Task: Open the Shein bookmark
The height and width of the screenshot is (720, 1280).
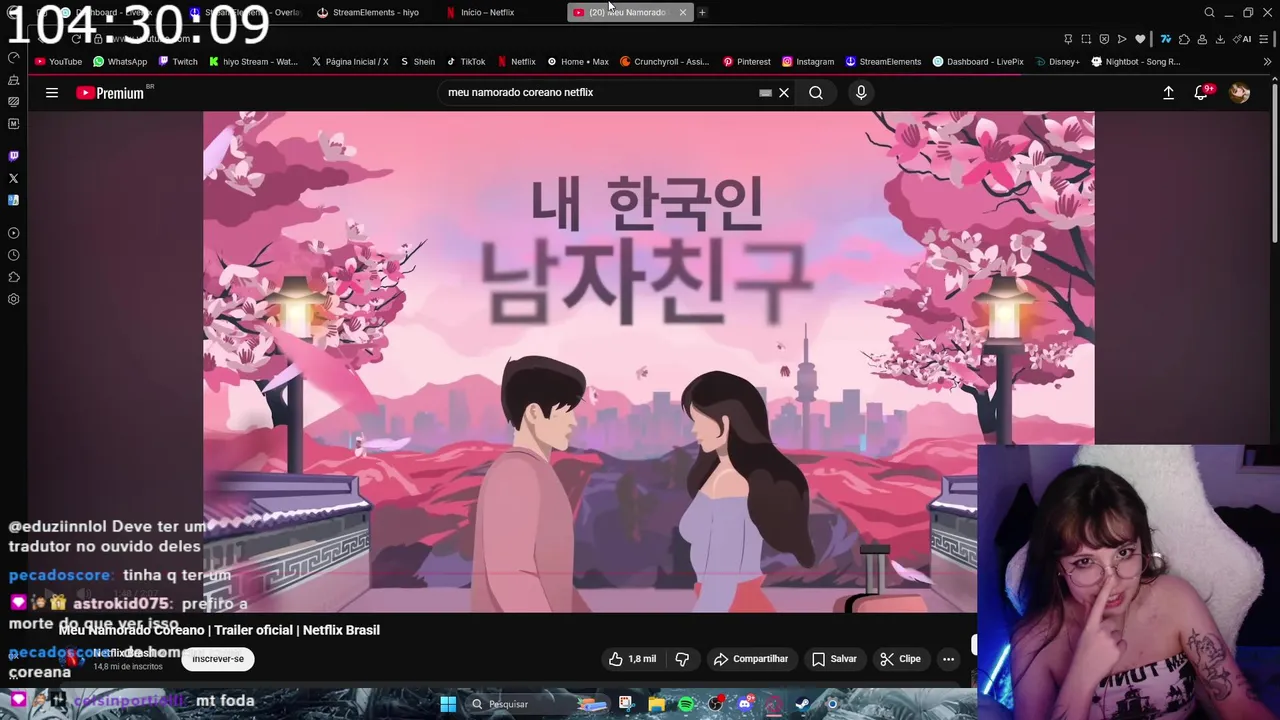Action: pyautogui.click(x=418, y=62)
